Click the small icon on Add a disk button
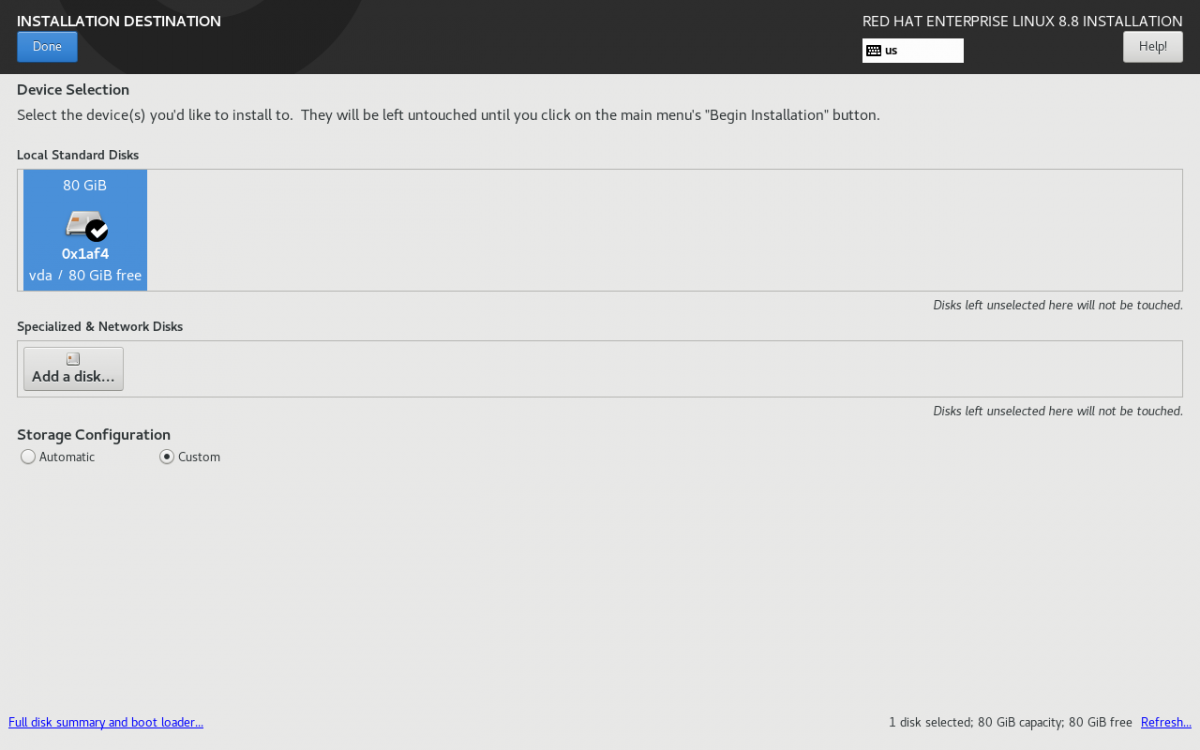The width and height of the screenshot is (1200, 750). (x=73, y=359)
